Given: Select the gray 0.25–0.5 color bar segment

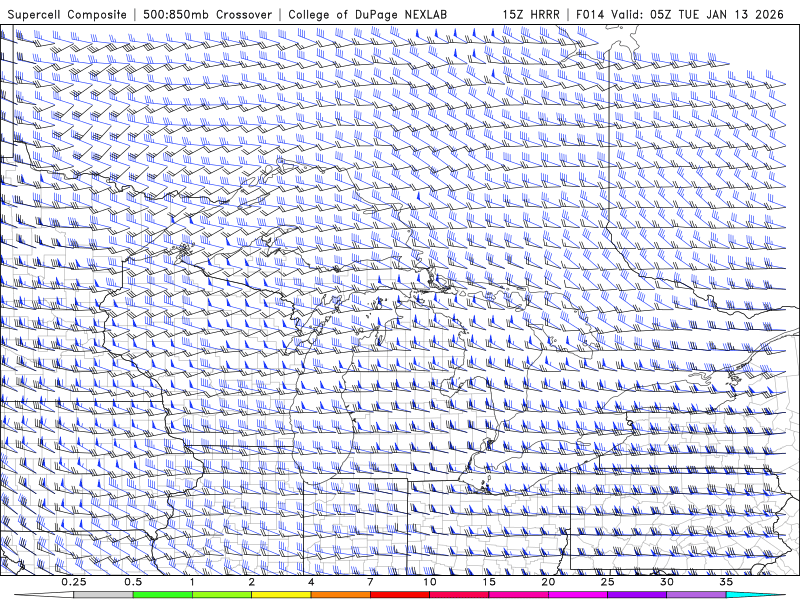Looking at the screenshot, I should click(103, 595).
